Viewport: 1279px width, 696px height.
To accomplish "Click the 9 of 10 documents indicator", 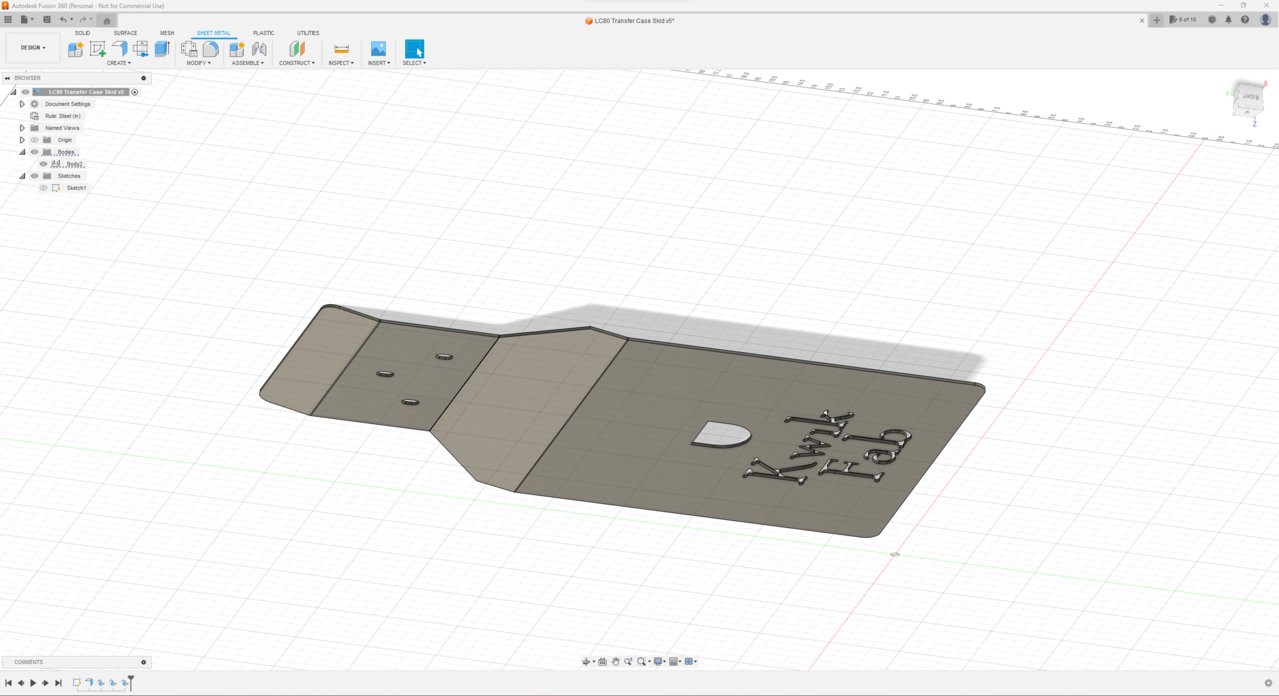I will (x=1183, y=20).
